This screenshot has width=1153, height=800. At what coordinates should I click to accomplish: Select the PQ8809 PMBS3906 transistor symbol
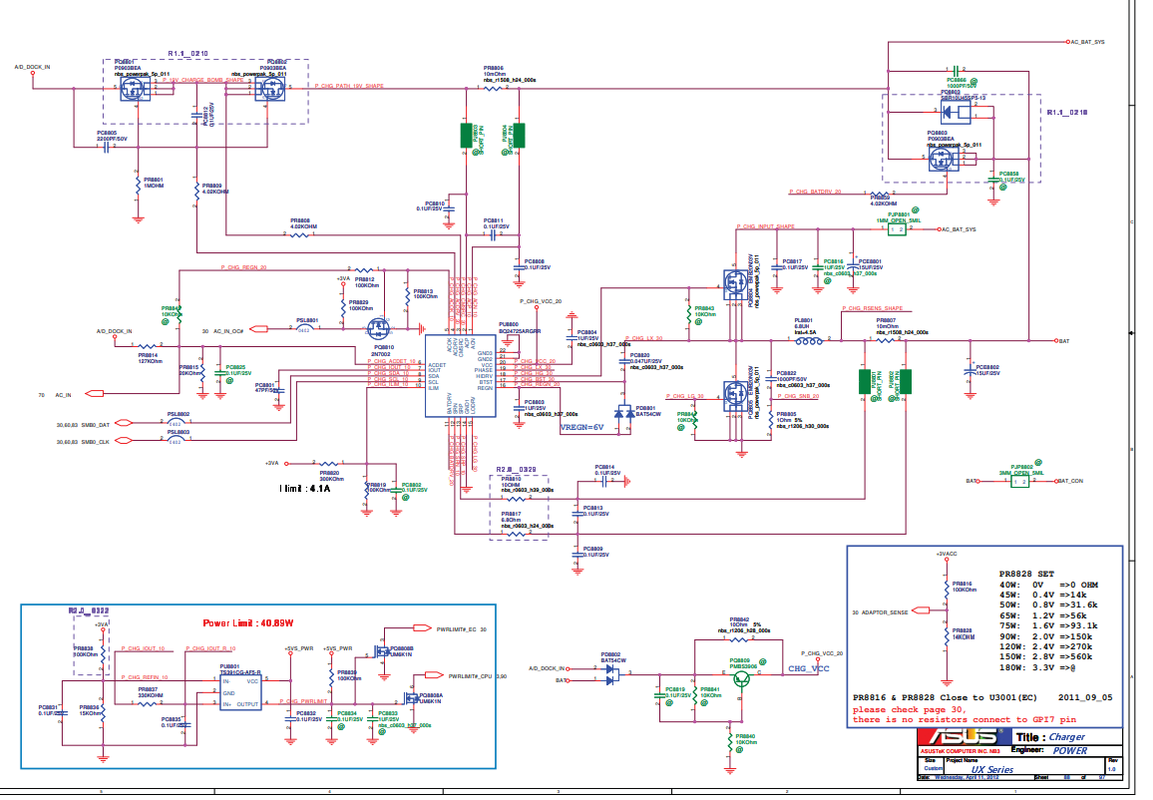pyautogui.click(x=744, y=680)
